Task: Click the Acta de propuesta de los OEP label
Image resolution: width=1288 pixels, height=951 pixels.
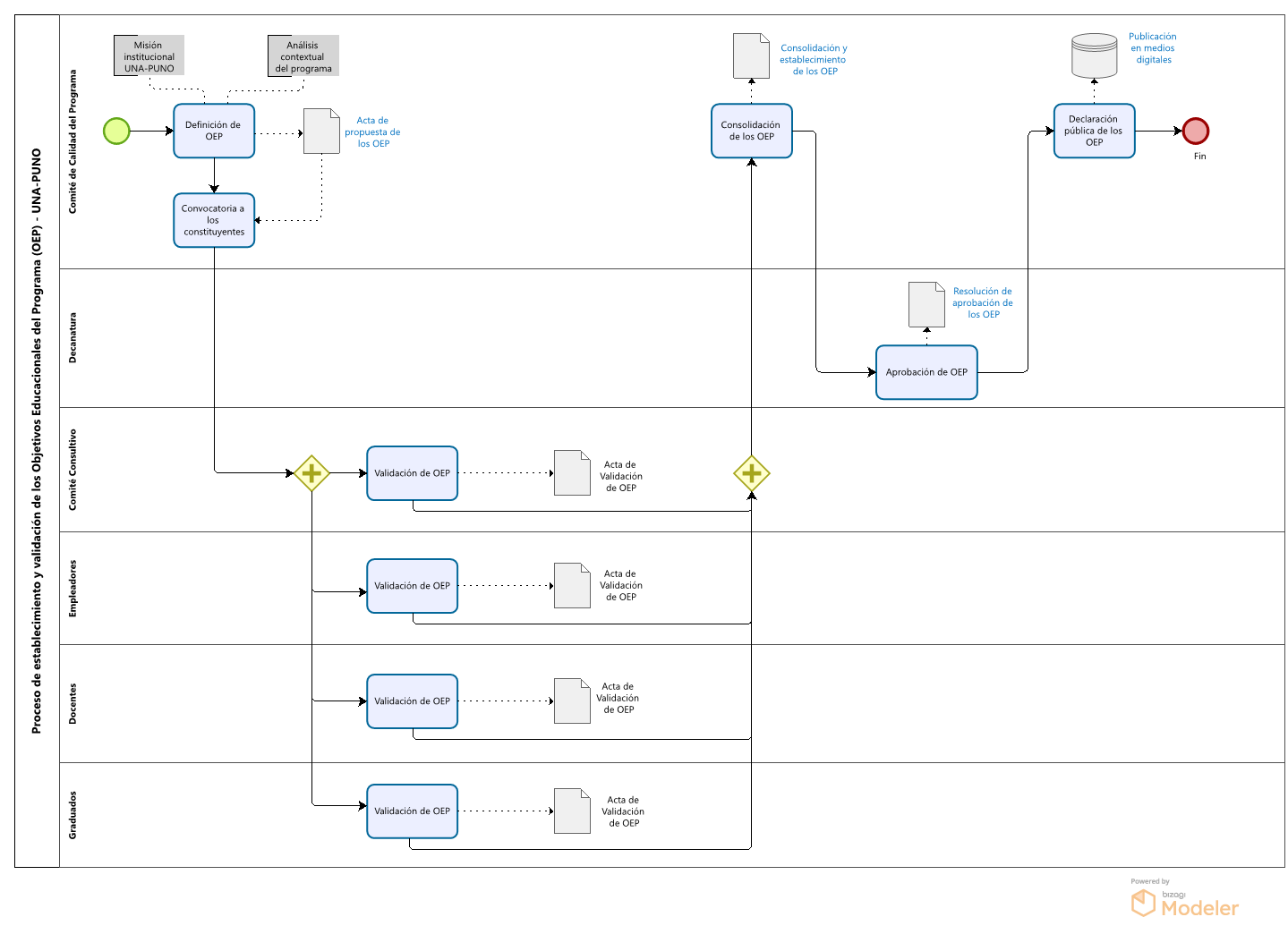Action: coord(372,132)
